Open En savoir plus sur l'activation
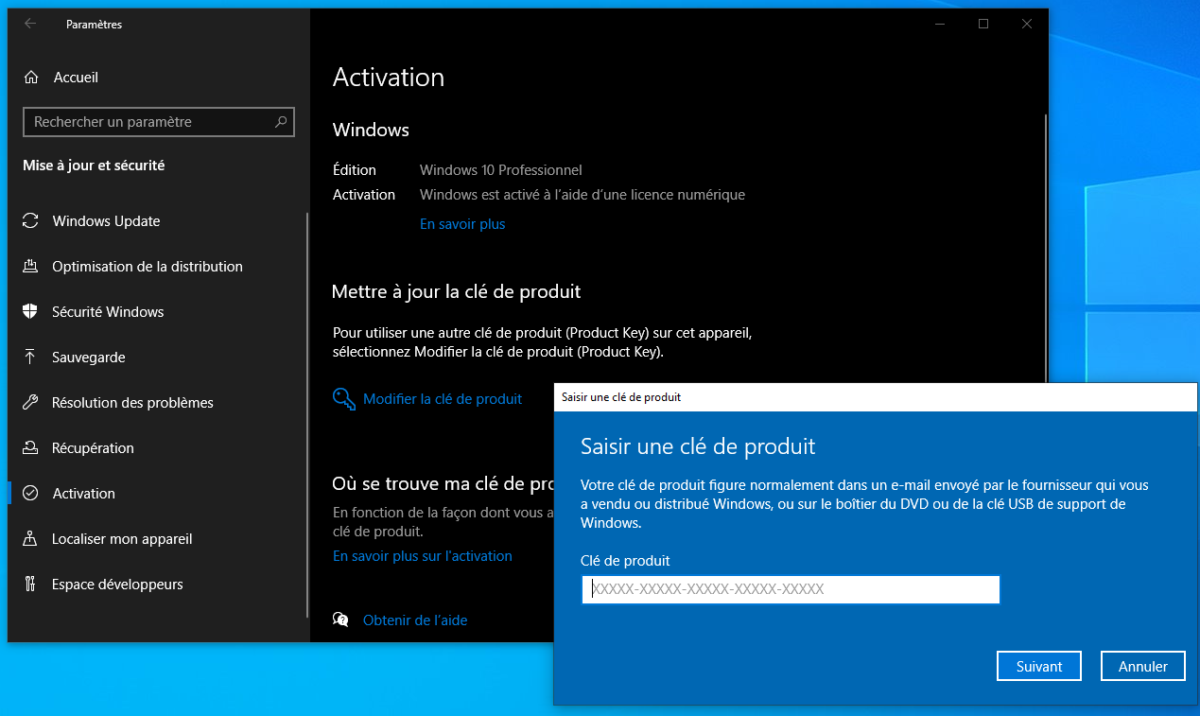 point(422,555)
